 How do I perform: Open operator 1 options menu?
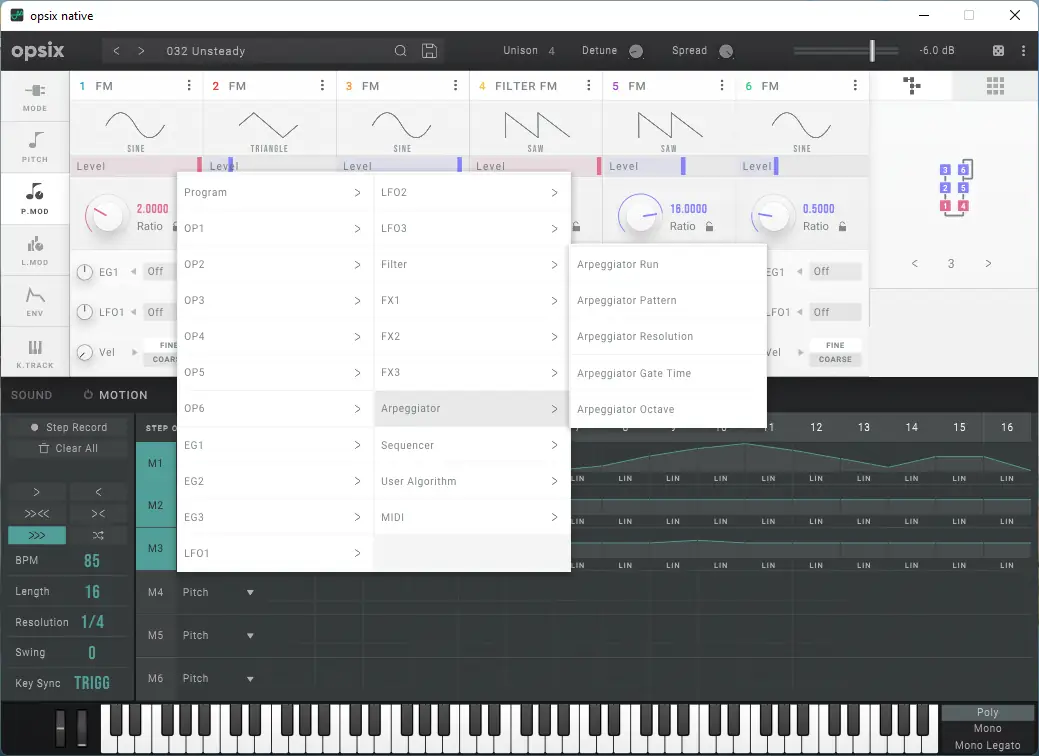tap(189, 85)
